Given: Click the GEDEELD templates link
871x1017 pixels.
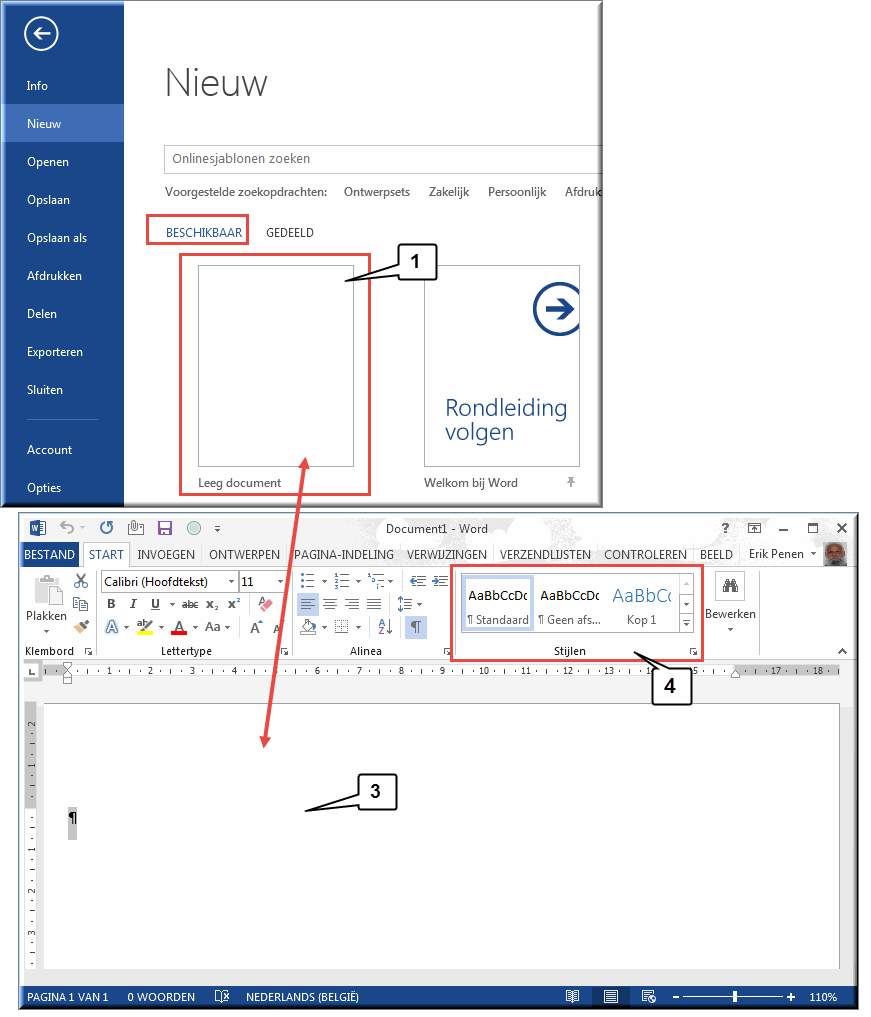Looking at the screenshot, I should 290,232.
